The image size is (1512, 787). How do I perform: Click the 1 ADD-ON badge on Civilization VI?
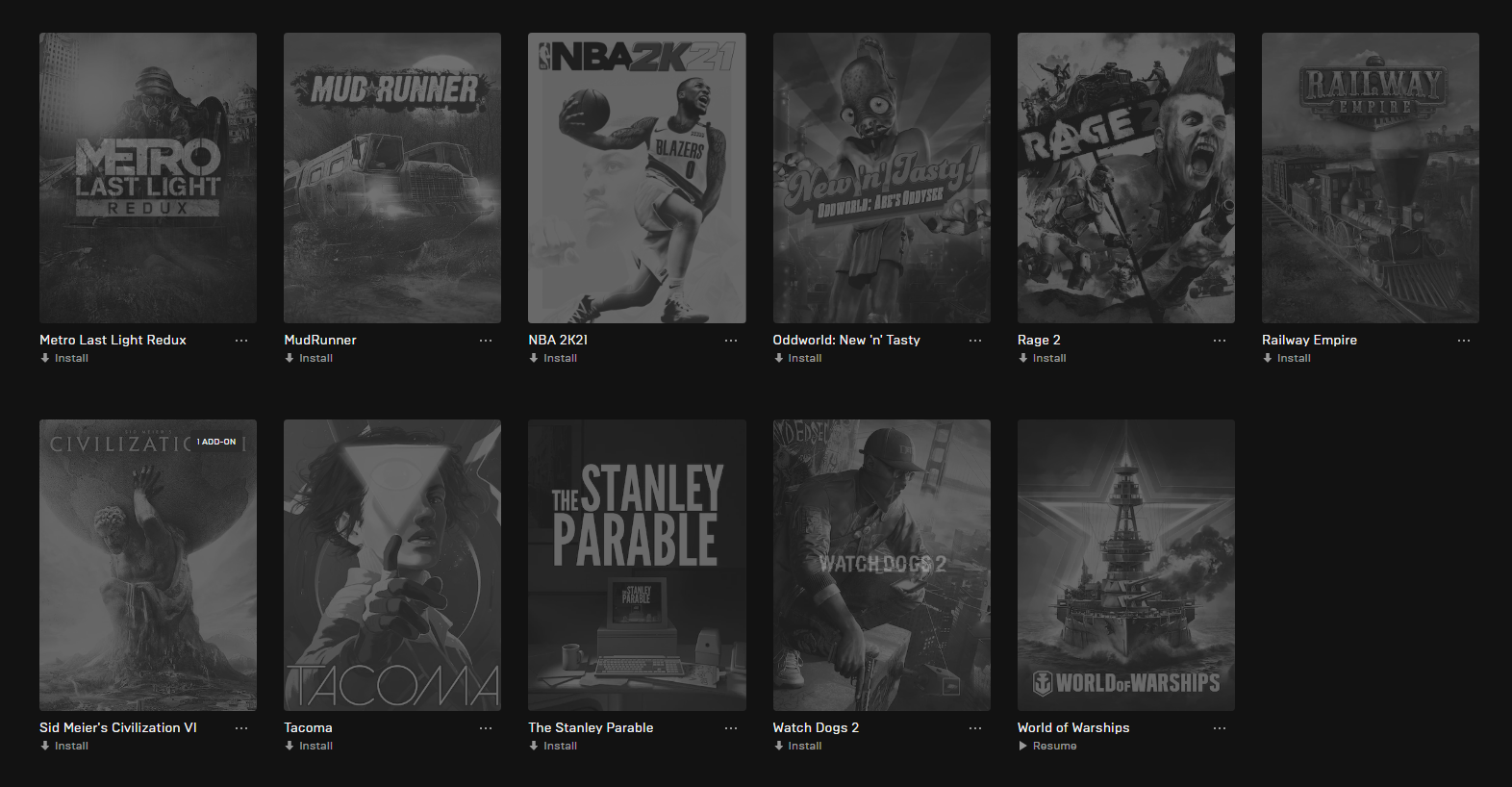pyautogui.click(x=216, y=442)
